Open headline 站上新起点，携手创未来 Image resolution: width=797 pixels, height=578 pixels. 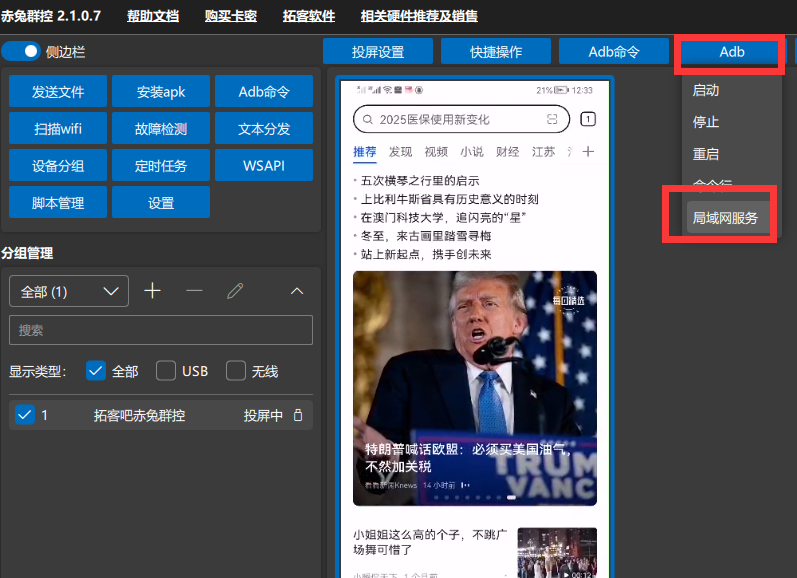pos(426,254)
